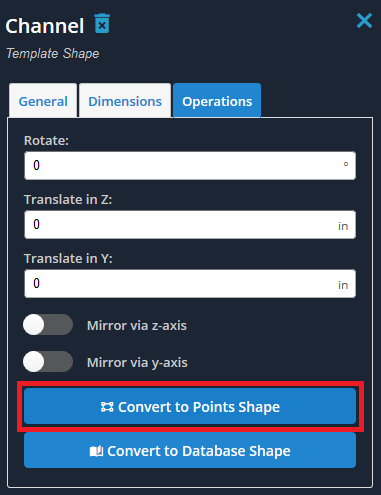This screenshot has height=495, width=381.
Task: Focus the Rotate angle input field
Action: coord(190,166)
